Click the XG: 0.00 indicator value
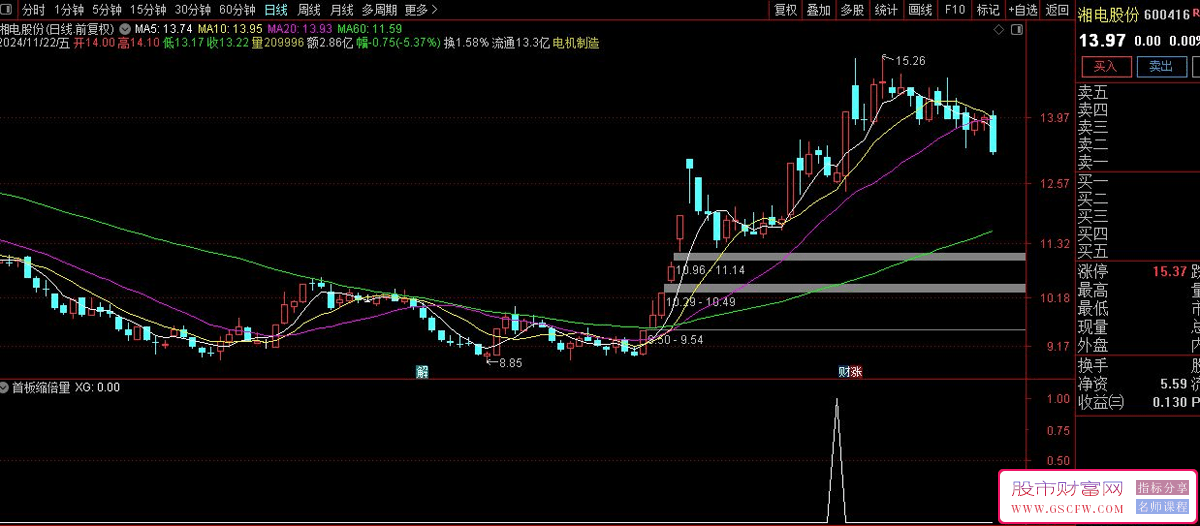This screenshot has height=526, width=1200. (97, 387)
